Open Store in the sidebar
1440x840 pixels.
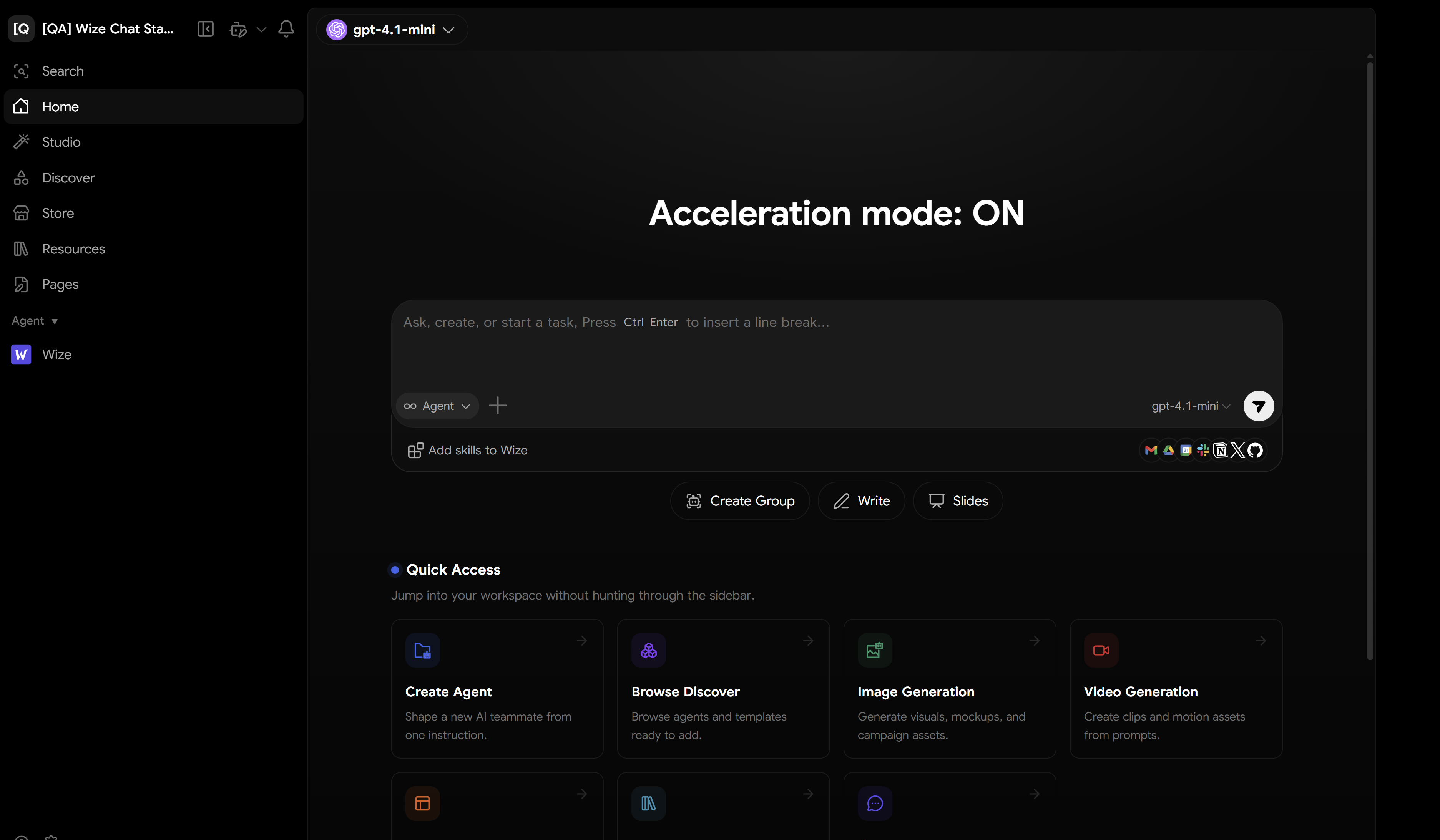click(153, 213)
